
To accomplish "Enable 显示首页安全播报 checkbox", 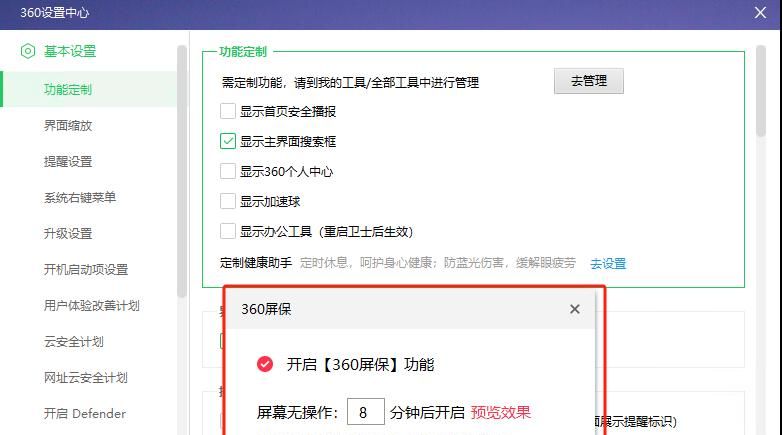I will click(x=228, y=111).
